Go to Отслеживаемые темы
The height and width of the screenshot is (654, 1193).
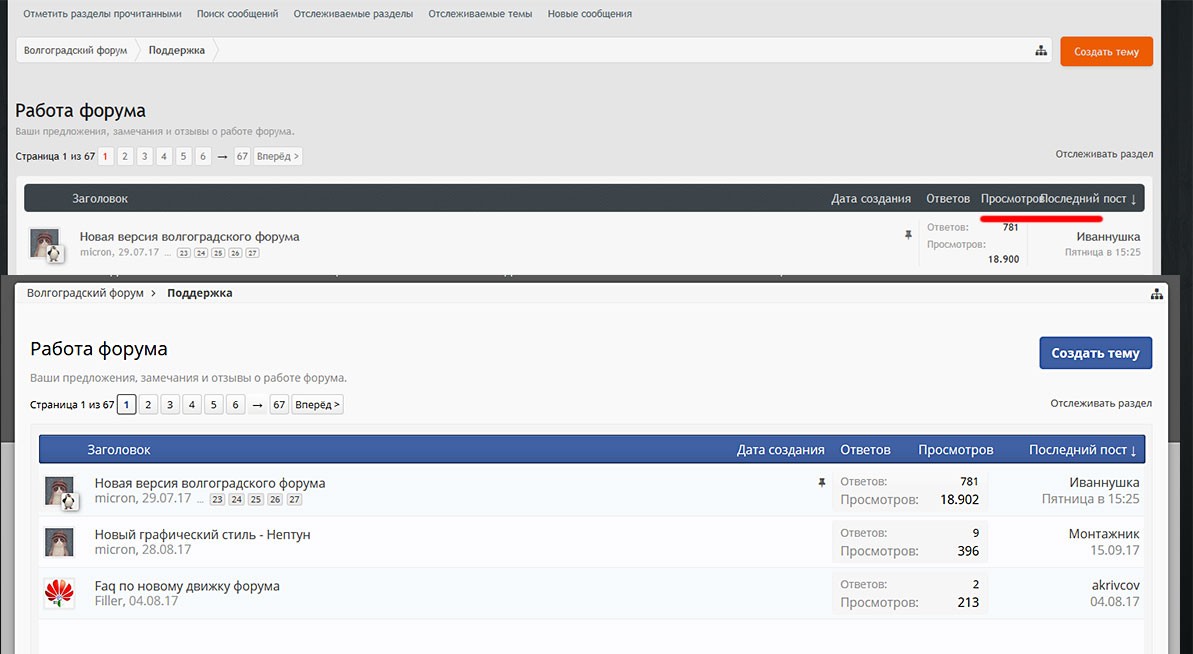[480, 14]
